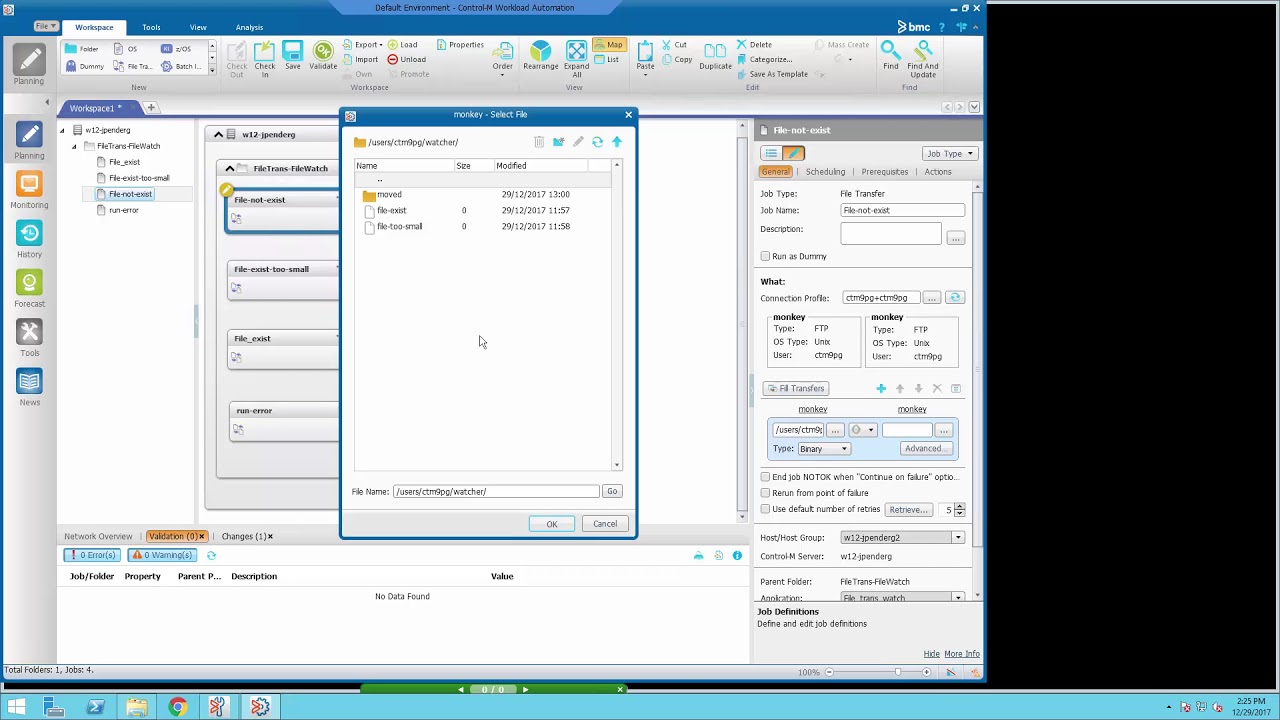This screenshot has width=1280, height=720.
Task: Switch to the Scheduling tab
Action: [825, 172]
